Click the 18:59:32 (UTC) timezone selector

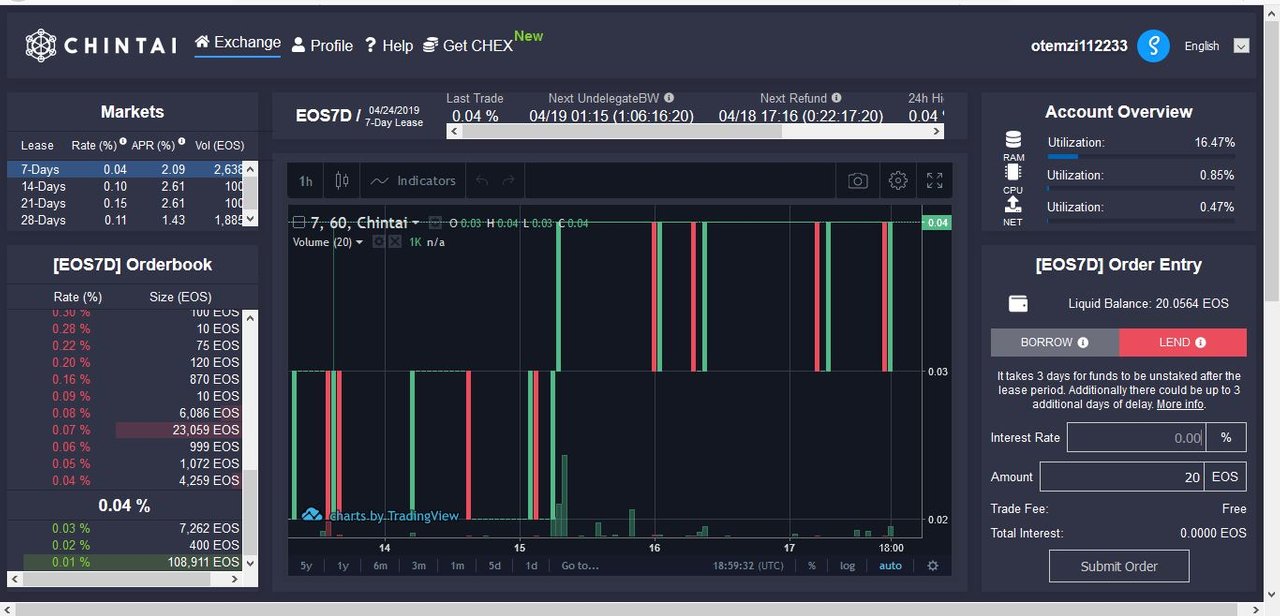click(749, 566)
